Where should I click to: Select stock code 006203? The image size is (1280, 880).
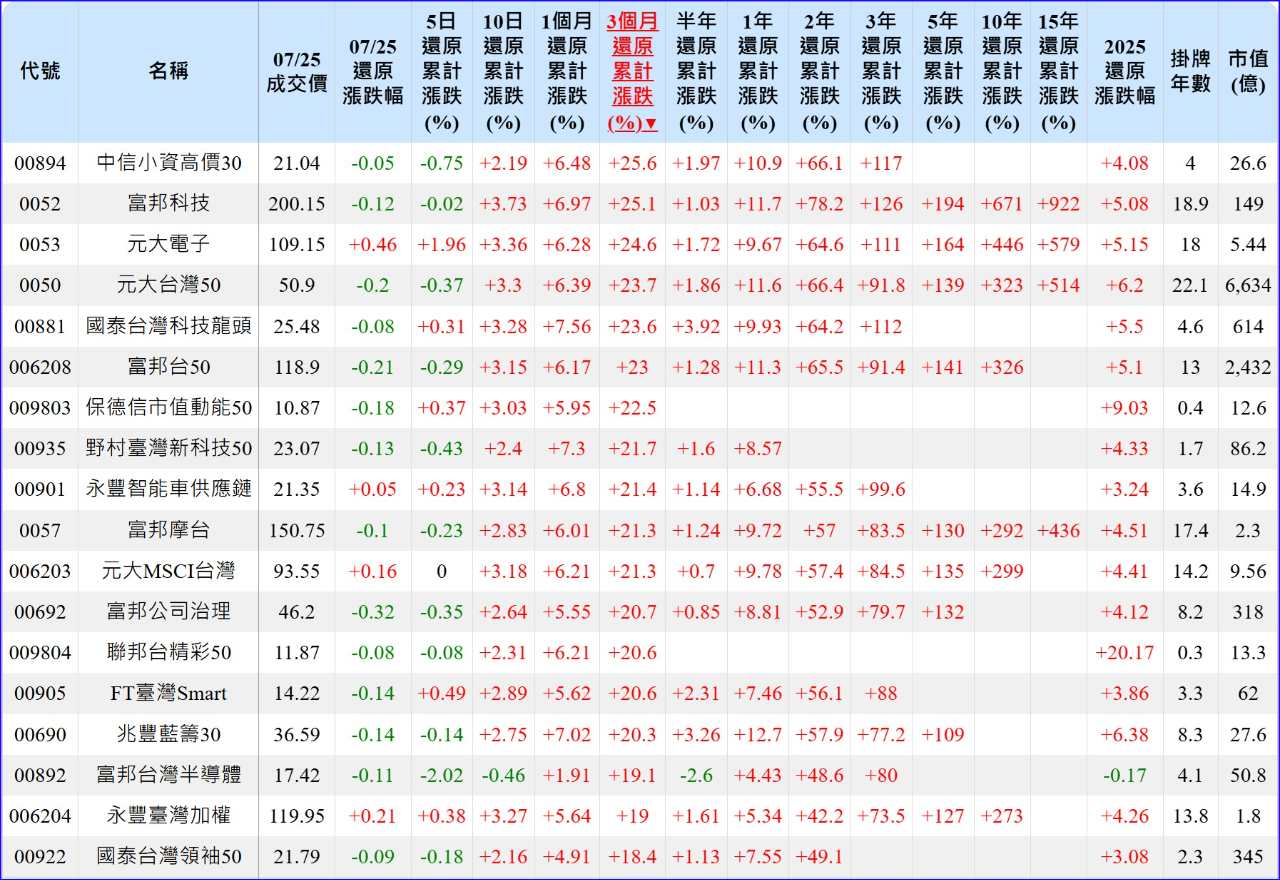click(40, 572)
